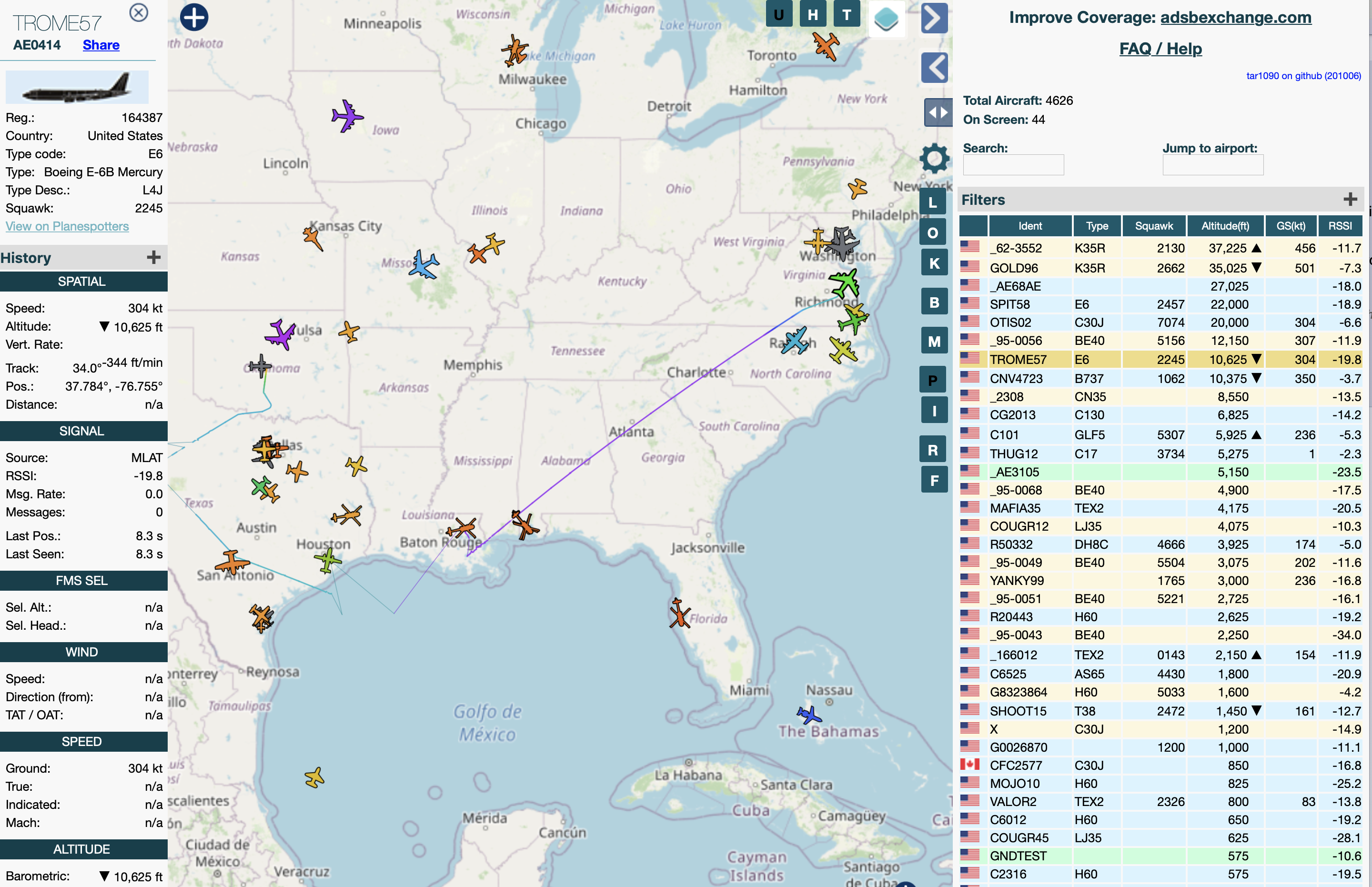Click the purple aircraft icon over Iowa
The image size is (1372, 887).
pos(347,116)
